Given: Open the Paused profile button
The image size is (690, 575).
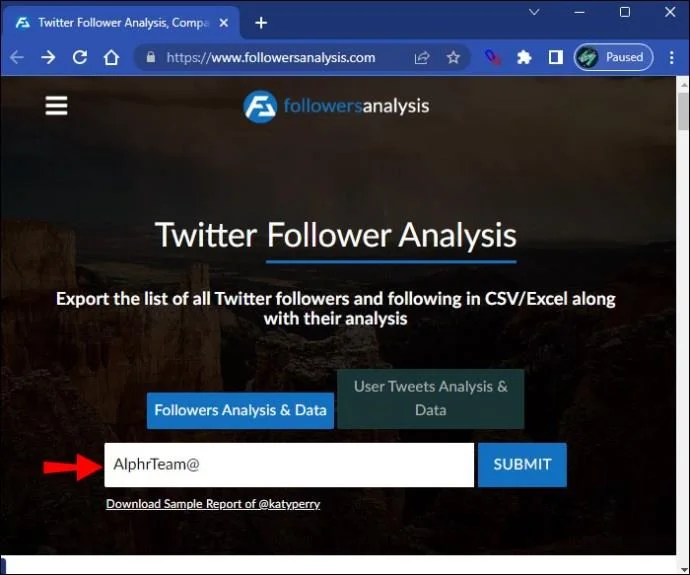Looking at the screenshot, I should 613,57.
